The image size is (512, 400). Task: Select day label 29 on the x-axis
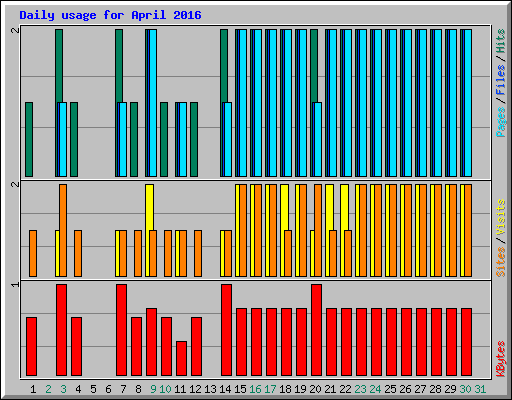point(450,389)
